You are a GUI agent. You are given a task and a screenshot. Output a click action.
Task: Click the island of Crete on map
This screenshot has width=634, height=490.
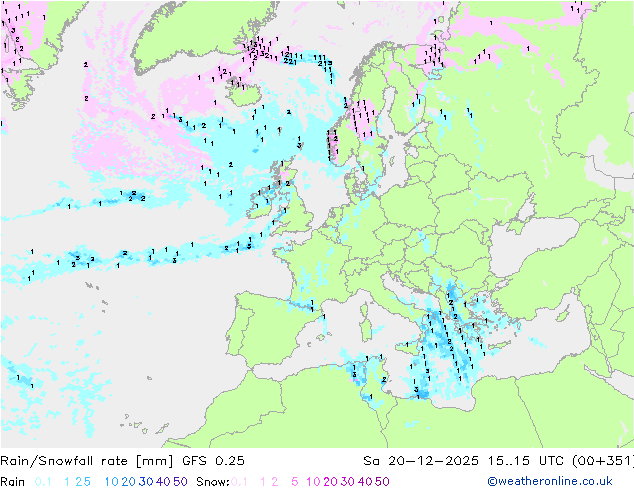[501, 345]
